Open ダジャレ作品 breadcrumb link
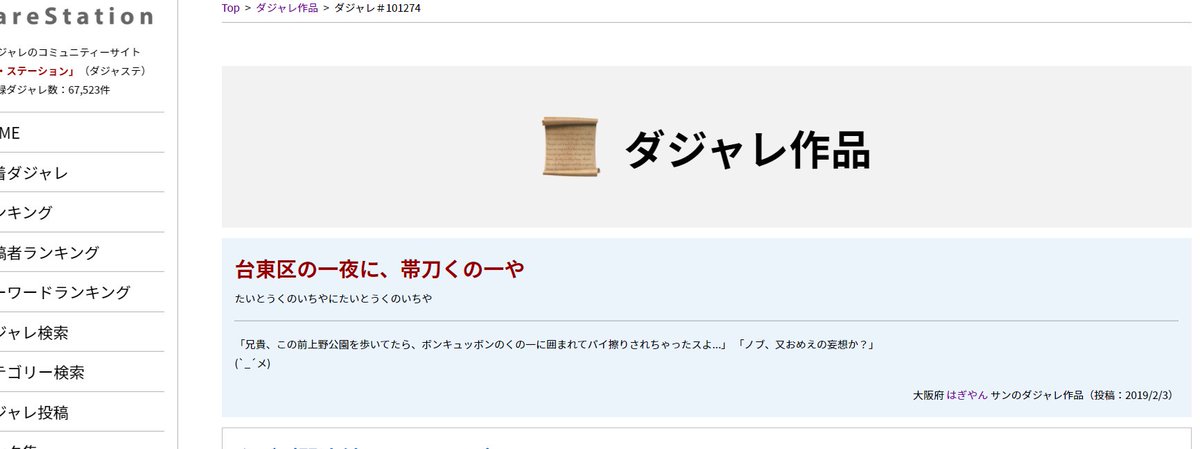 (287, 8)
